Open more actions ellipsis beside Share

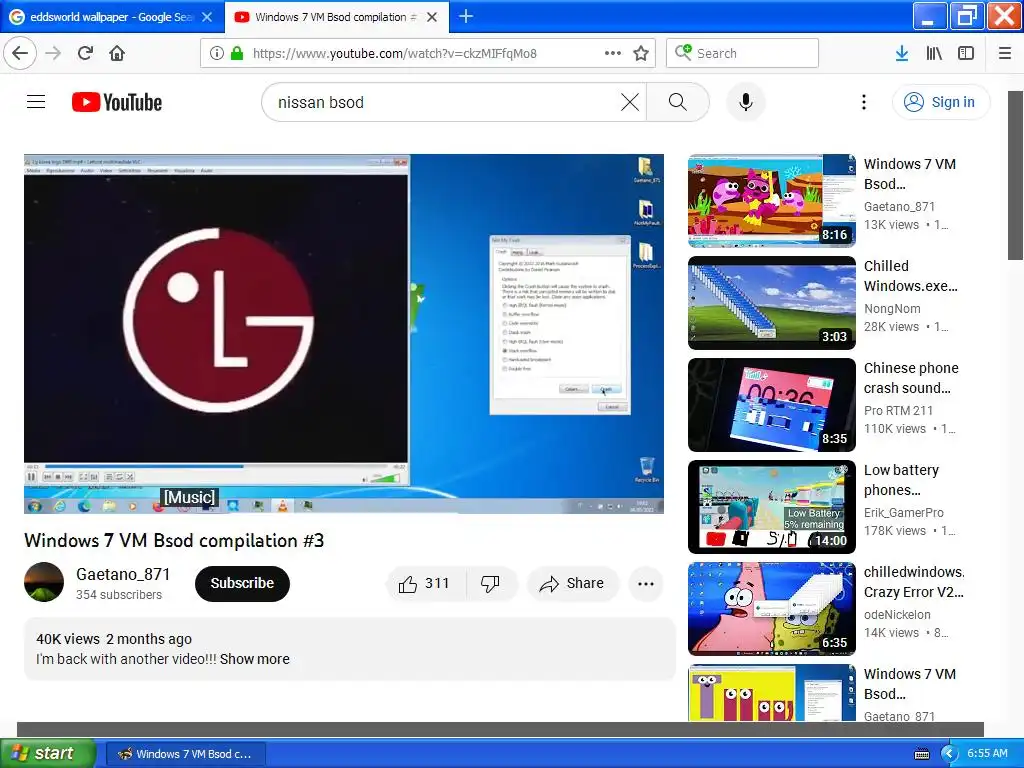[x=646, y=584]
